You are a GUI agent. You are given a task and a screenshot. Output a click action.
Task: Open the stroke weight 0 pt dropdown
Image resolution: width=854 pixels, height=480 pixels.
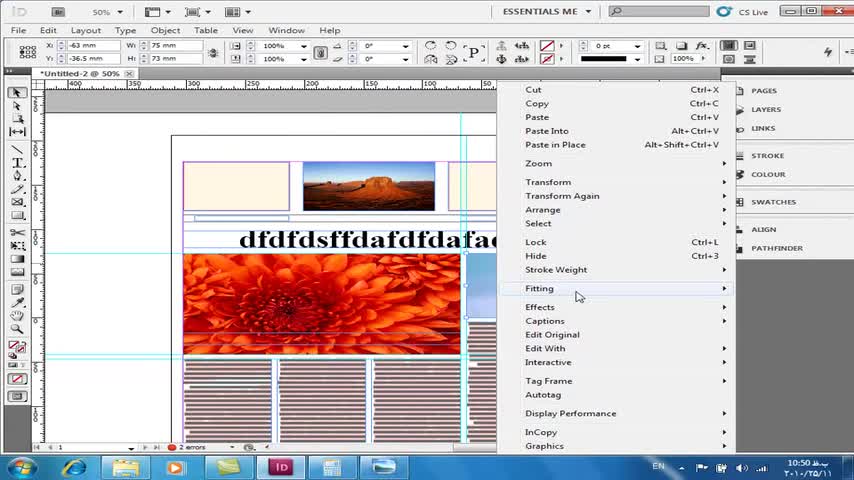point(637,46)
